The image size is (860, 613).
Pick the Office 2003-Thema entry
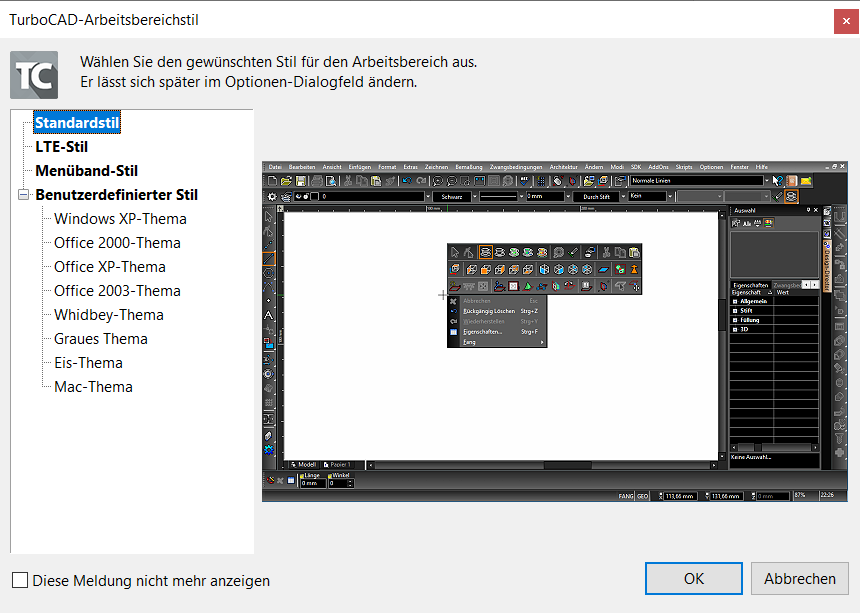pos(117,291)
